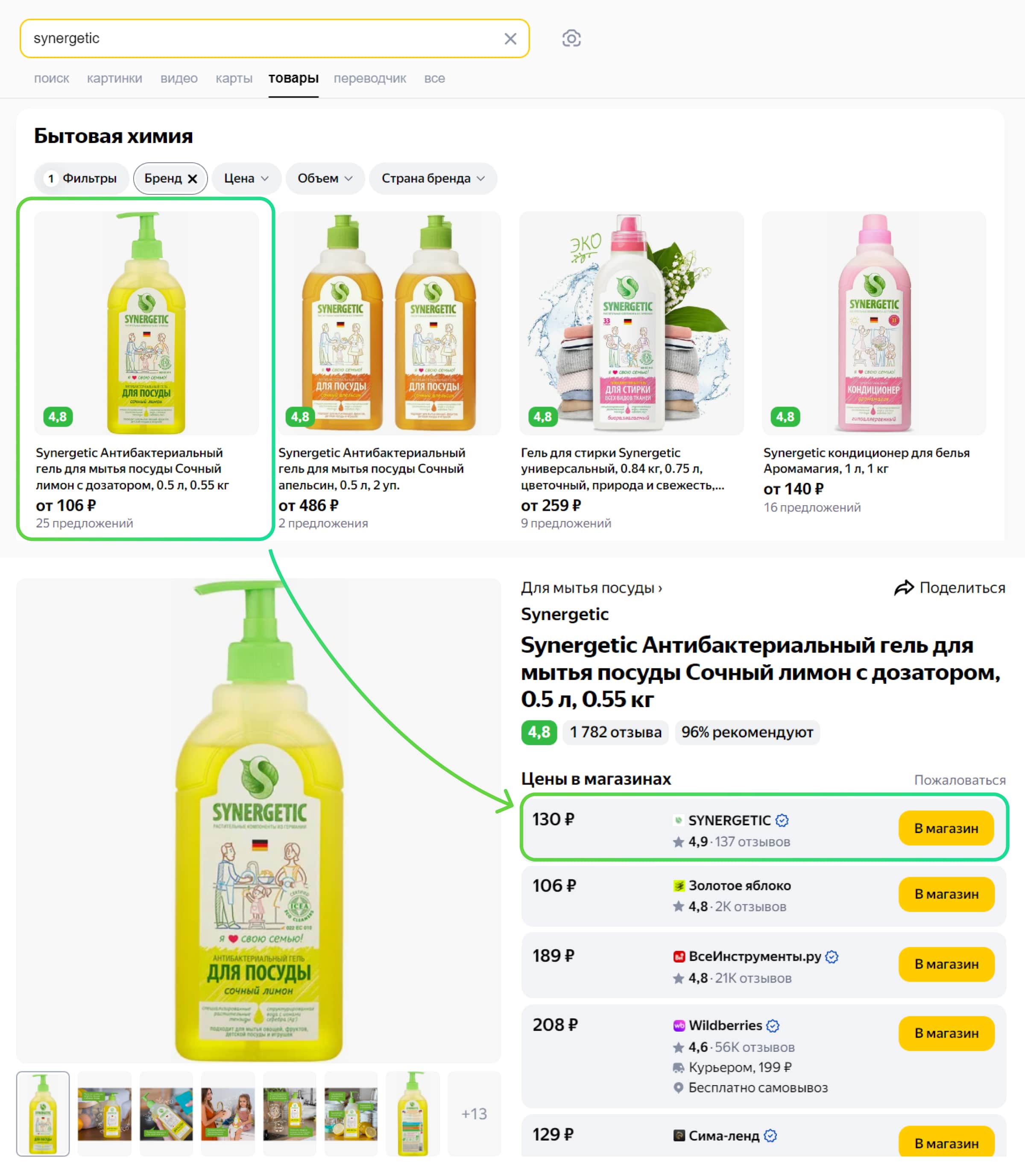Screen dimensions: 1025x1176
Task: Click the Пожаловаться link
Action: [959, 780]
